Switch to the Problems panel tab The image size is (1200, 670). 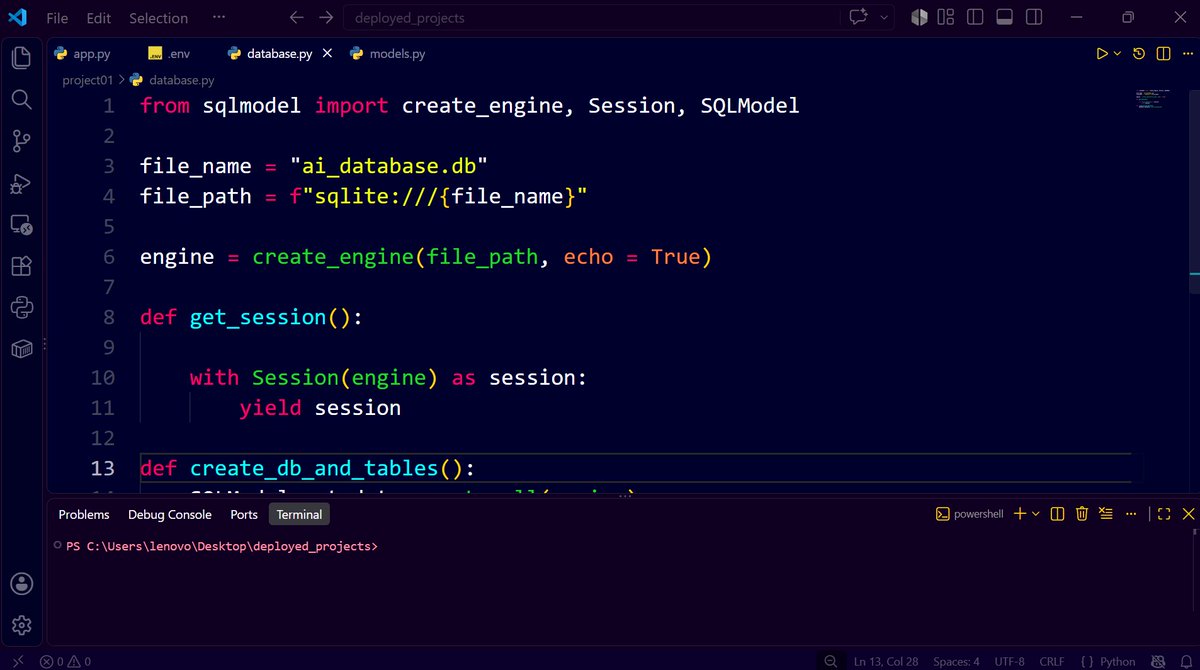(84, 514)
